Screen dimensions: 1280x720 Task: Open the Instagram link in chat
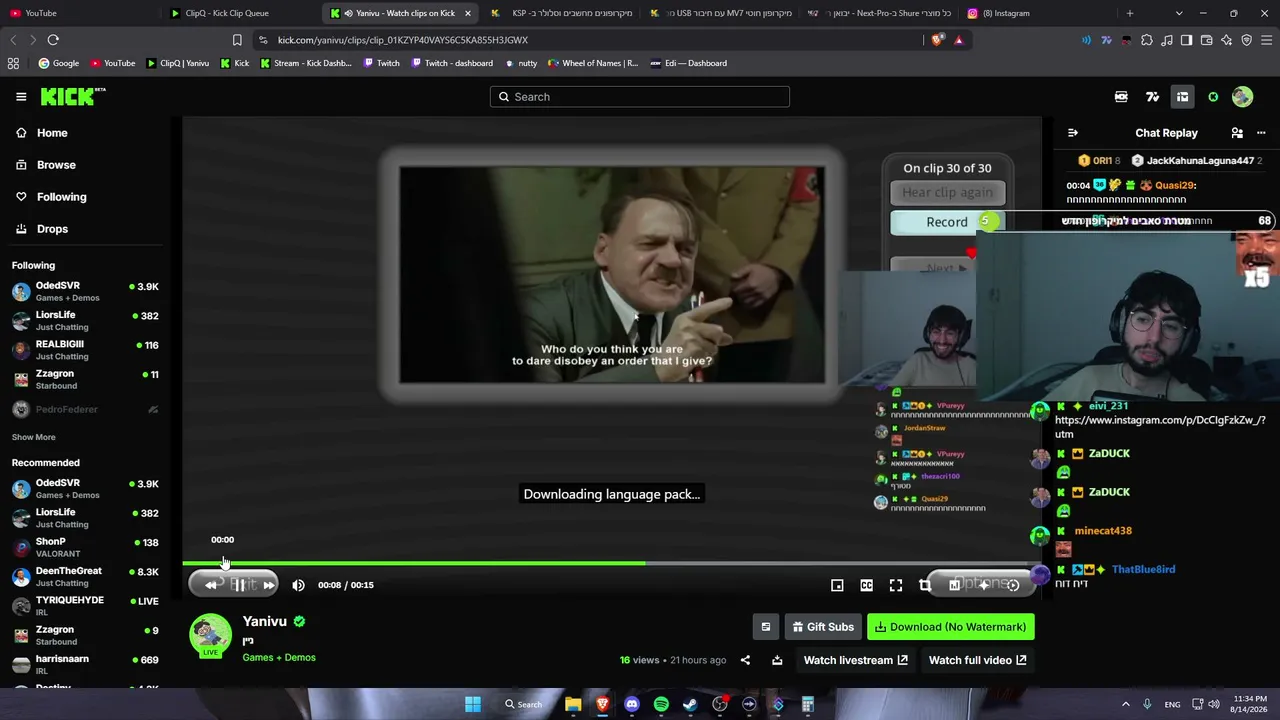(1160, 427)
